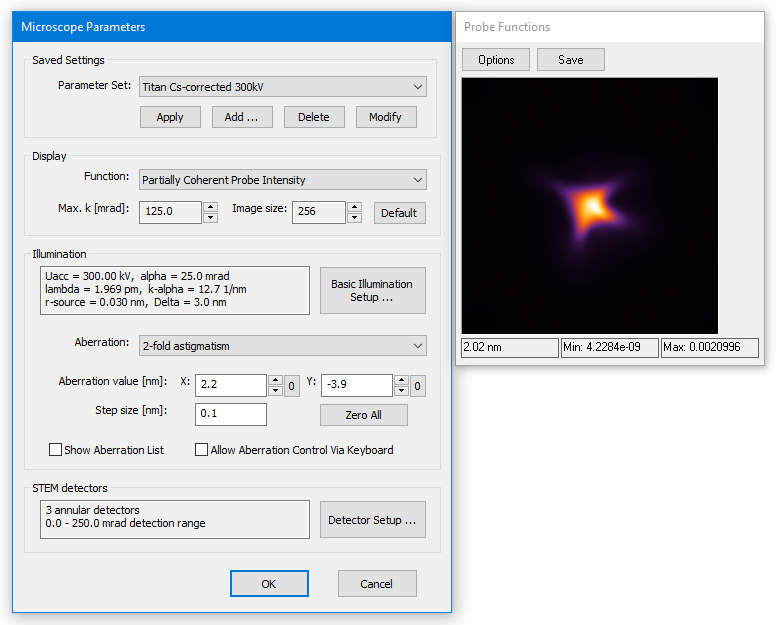Click the Modify button

(x=386, y=117)
